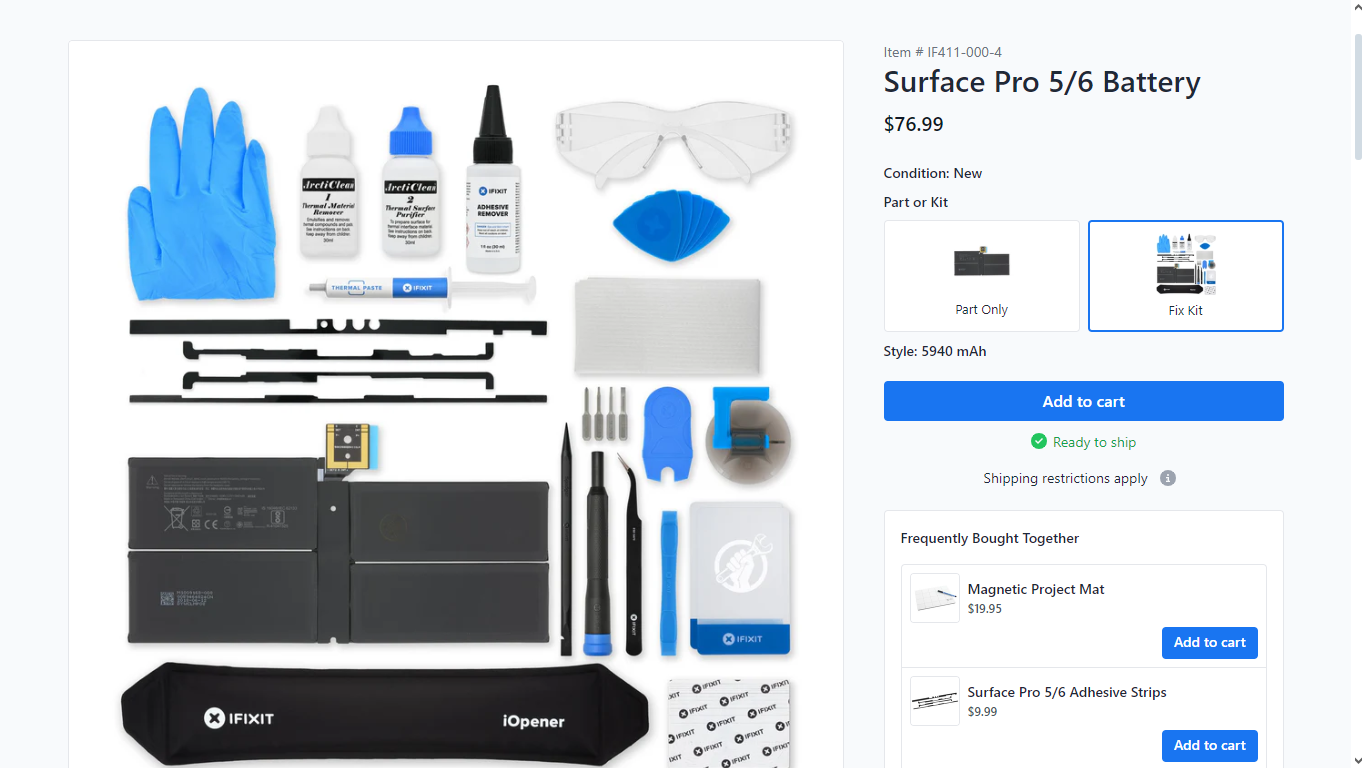Viewport: 1366px width, 768px height.
Task: Add Surface Pro battery to cart
Action: (x=1084, y=401)
